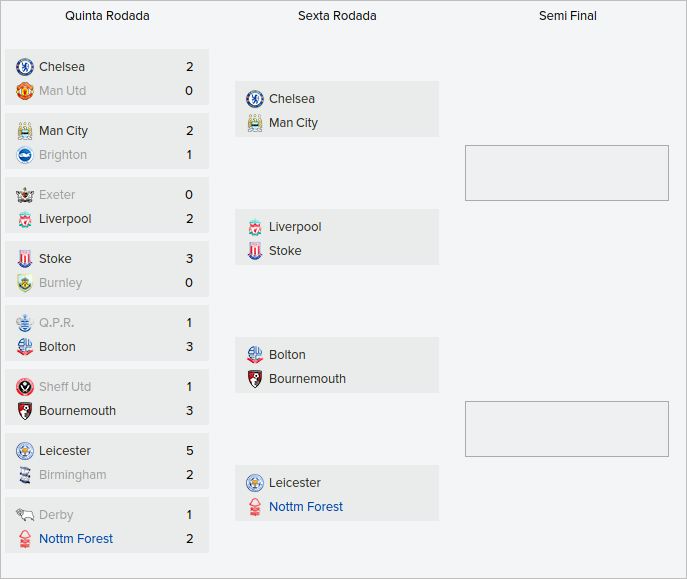687x579 pixels.
Task: Click the Burnley club badge
Action: click(25, 283)
